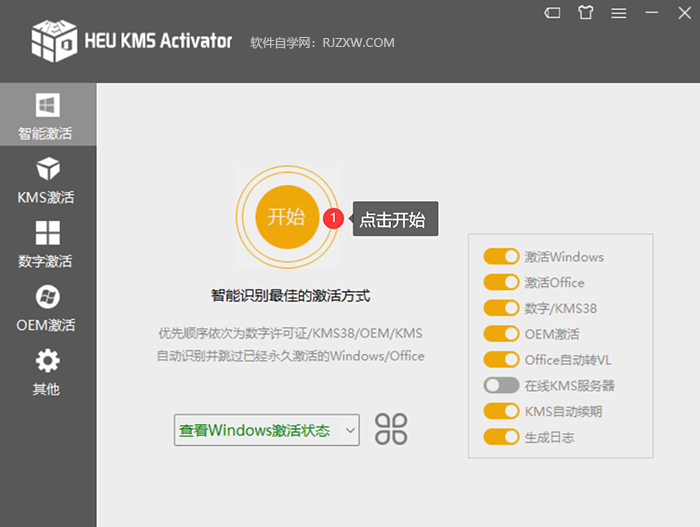Open the 智能激活 sidebar tab
The image size is (700, 527).
point(48,114)
